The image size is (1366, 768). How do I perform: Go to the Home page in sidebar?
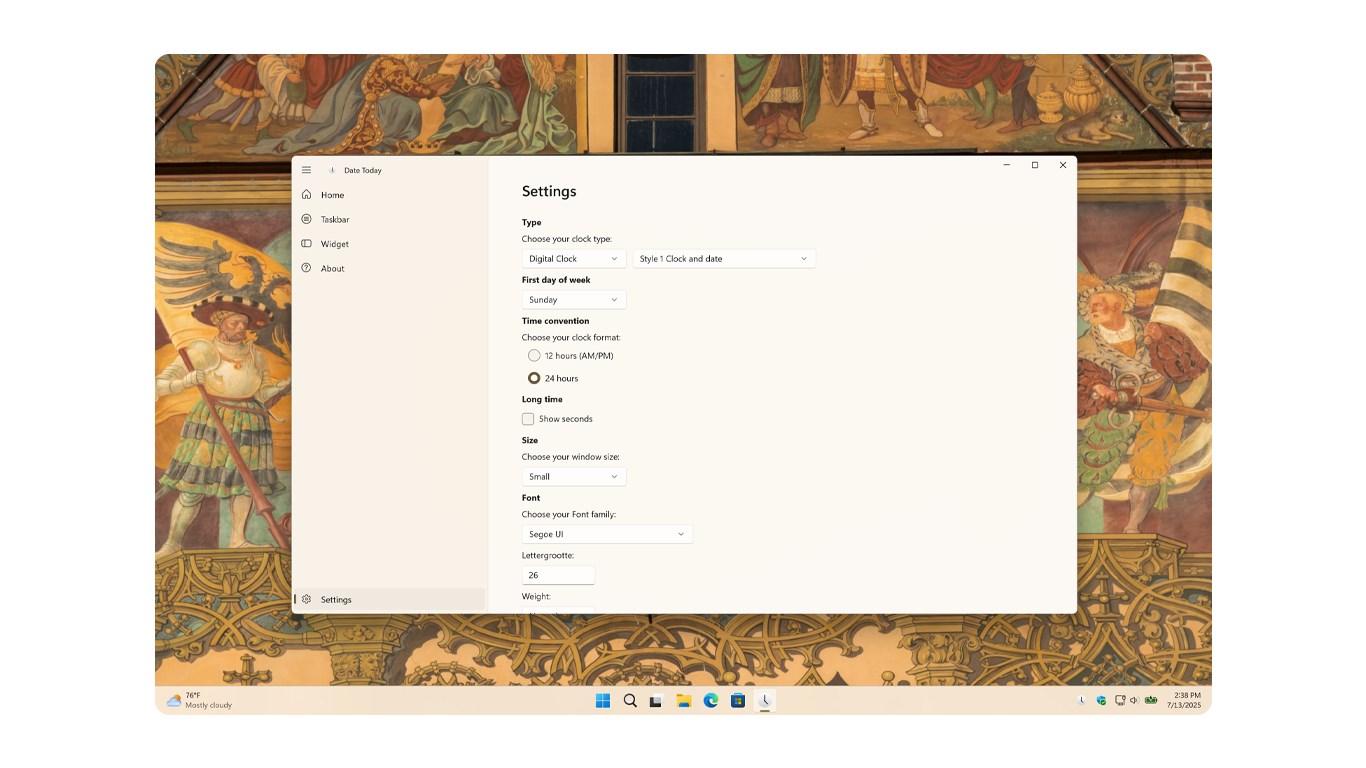[389, 195]
